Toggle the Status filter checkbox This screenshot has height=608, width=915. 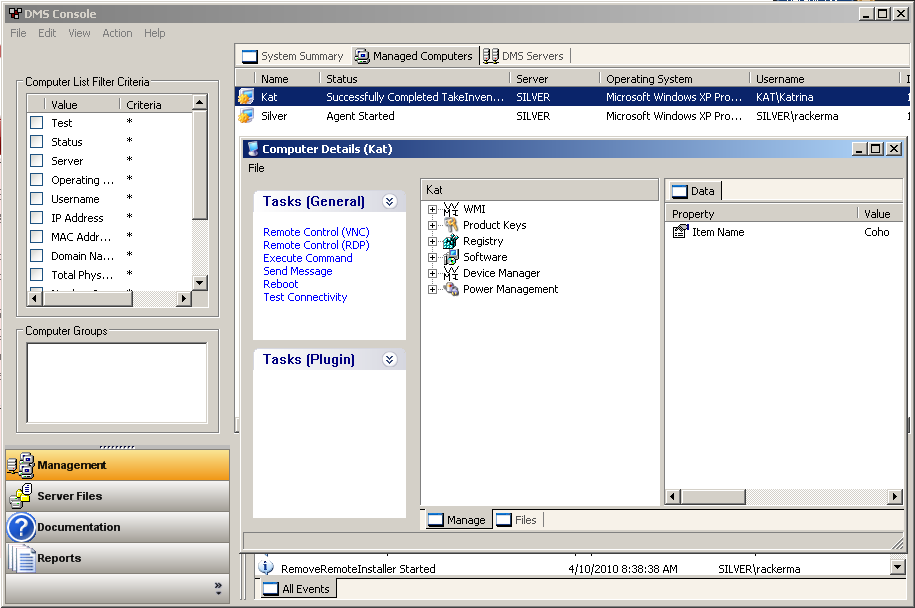point(37,142)
